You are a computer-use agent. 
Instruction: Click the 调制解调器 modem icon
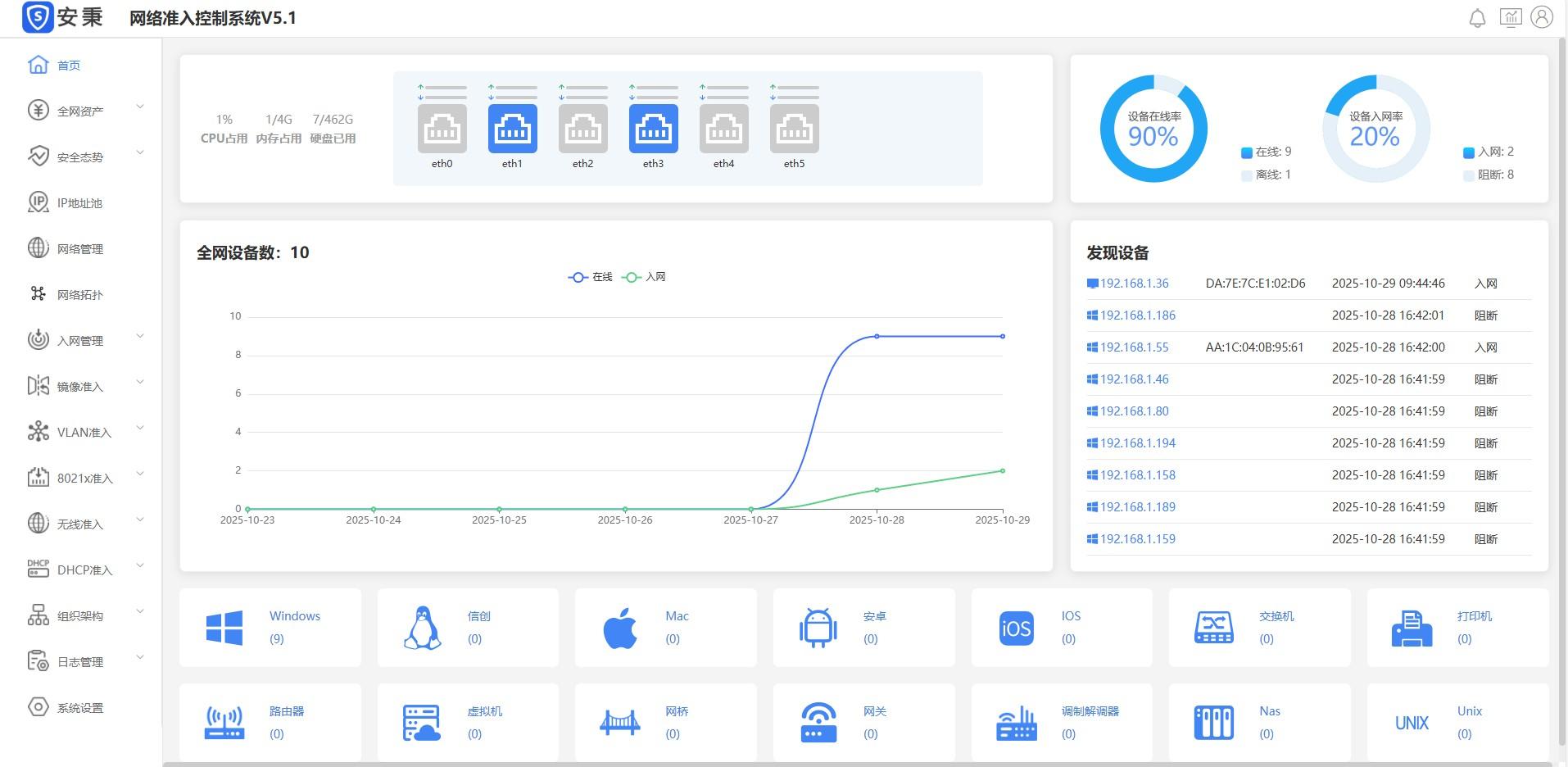pyautogui.click(x=1017, y=724)
